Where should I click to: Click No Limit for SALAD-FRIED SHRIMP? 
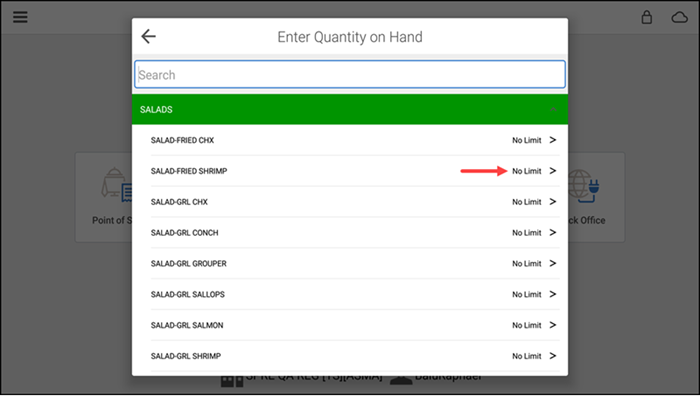526,171
